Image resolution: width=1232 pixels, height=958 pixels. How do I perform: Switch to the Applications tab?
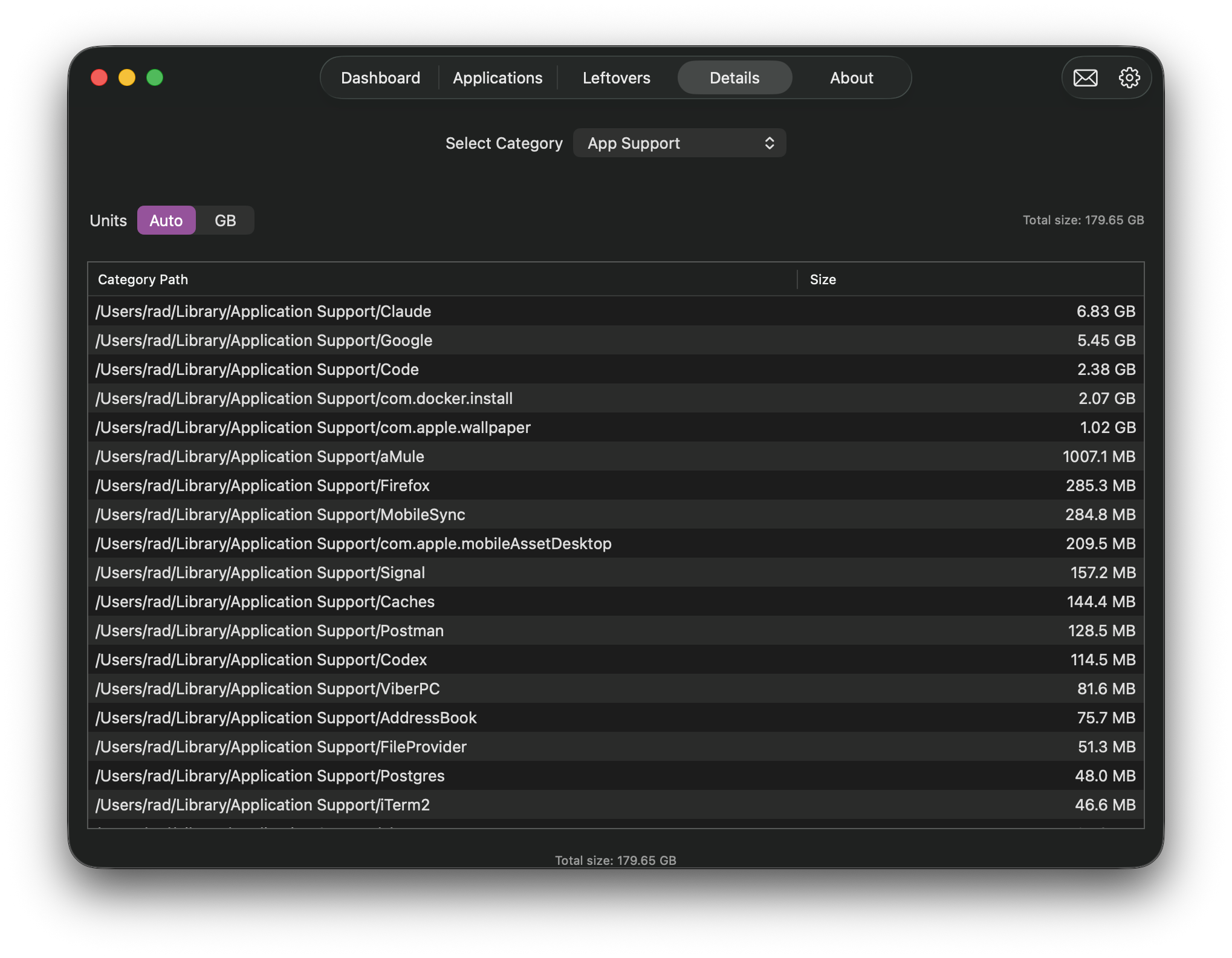[498, 78]
